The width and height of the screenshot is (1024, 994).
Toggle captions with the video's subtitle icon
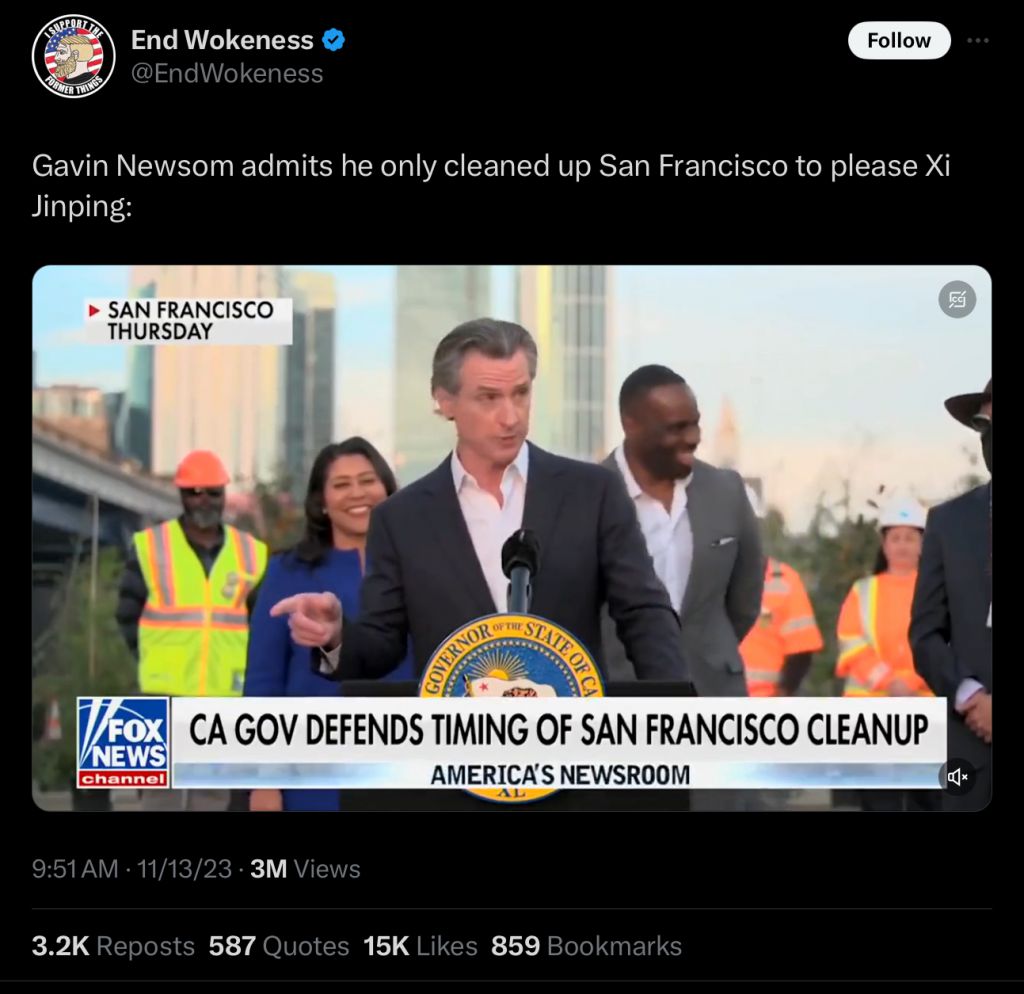pyautogui.click(x=957, y=300)
